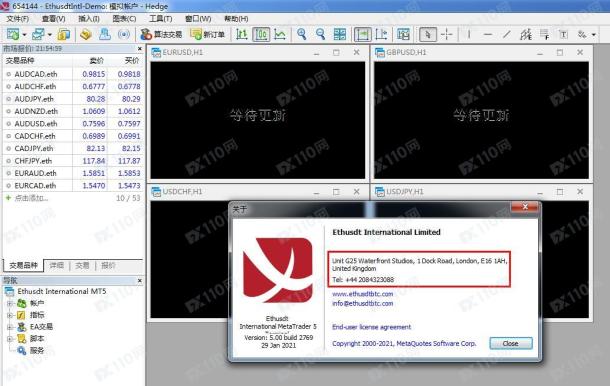The height and width of the screenshot is (386, 610).
Task: Switch to candlestick chart mode
Action: (261, 35)
